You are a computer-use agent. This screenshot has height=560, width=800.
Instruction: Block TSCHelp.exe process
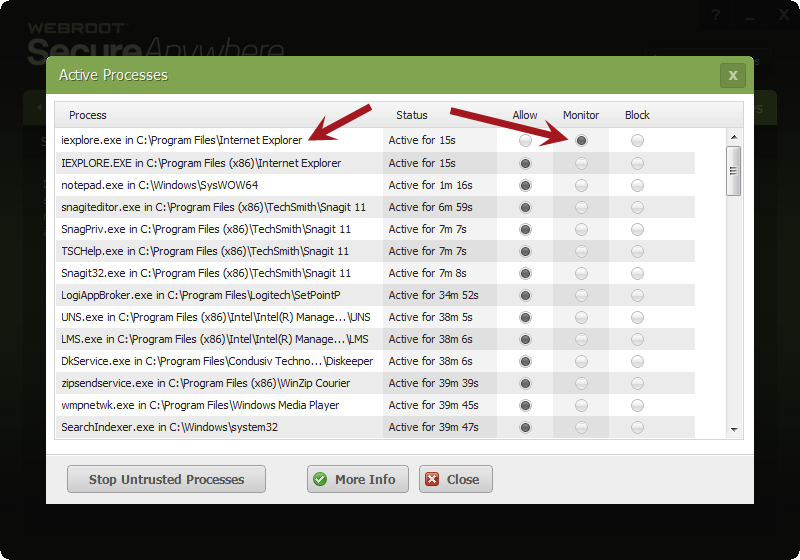[637, 251]
